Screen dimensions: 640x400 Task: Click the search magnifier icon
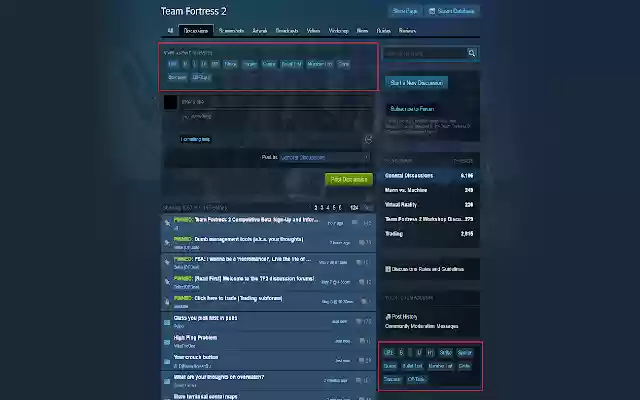(x=472, y=53)
